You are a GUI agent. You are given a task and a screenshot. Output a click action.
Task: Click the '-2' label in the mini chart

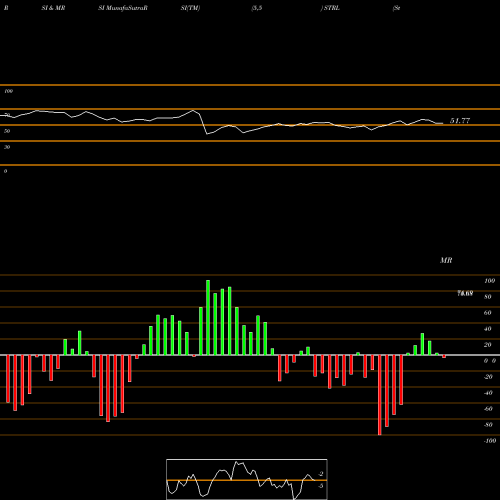[x=321, y=474]
